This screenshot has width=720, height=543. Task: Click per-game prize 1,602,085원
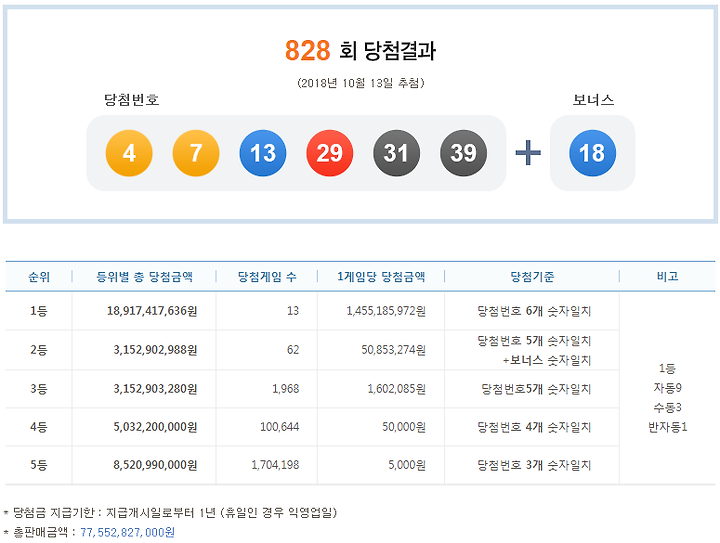[397, 389]
